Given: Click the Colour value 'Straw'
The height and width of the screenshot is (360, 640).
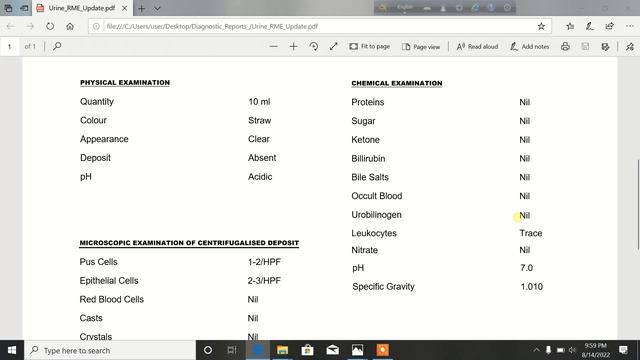Looking at the screenshot, I should click(x=260, y=120).
